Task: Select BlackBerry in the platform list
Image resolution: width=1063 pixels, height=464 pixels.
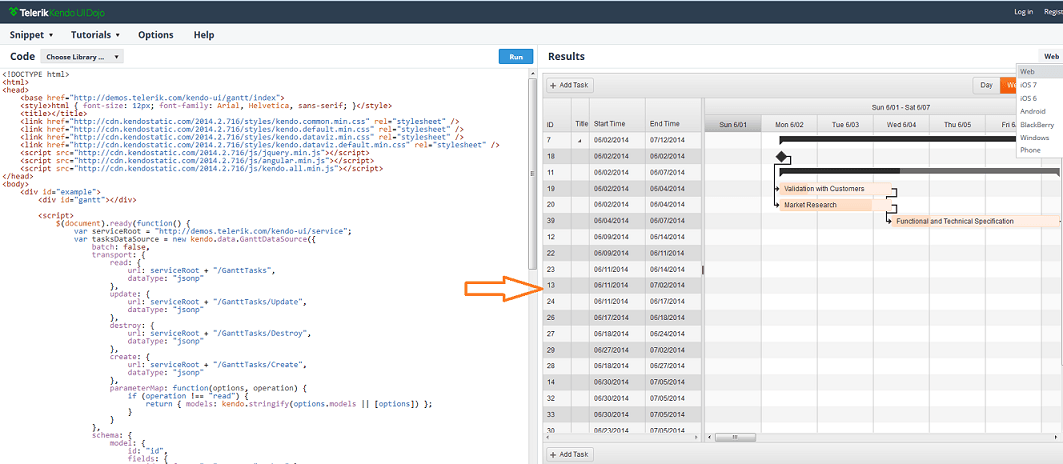Action: click(1039, 125)
